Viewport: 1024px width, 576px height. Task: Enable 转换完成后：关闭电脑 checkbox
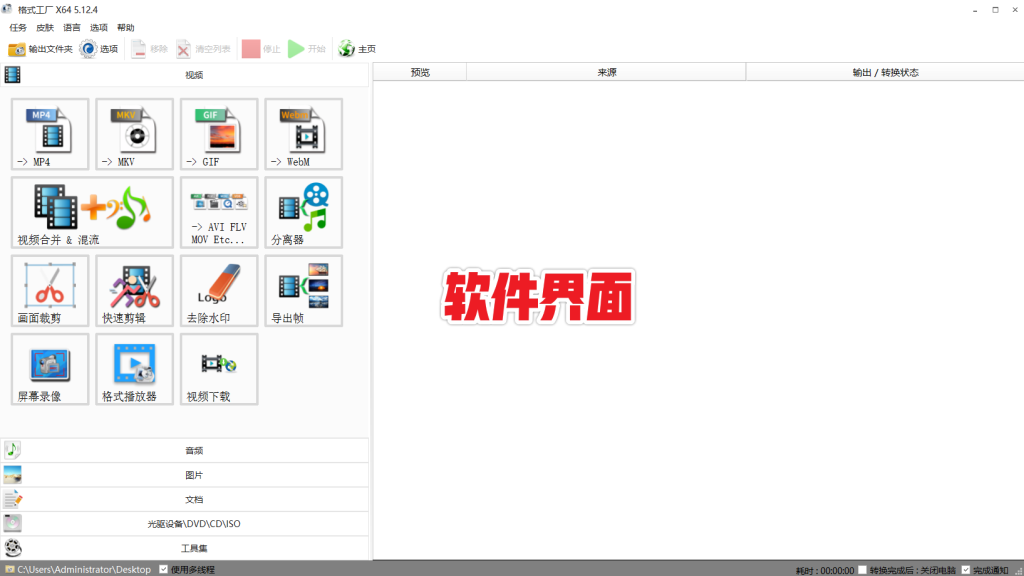pos(862,569)
